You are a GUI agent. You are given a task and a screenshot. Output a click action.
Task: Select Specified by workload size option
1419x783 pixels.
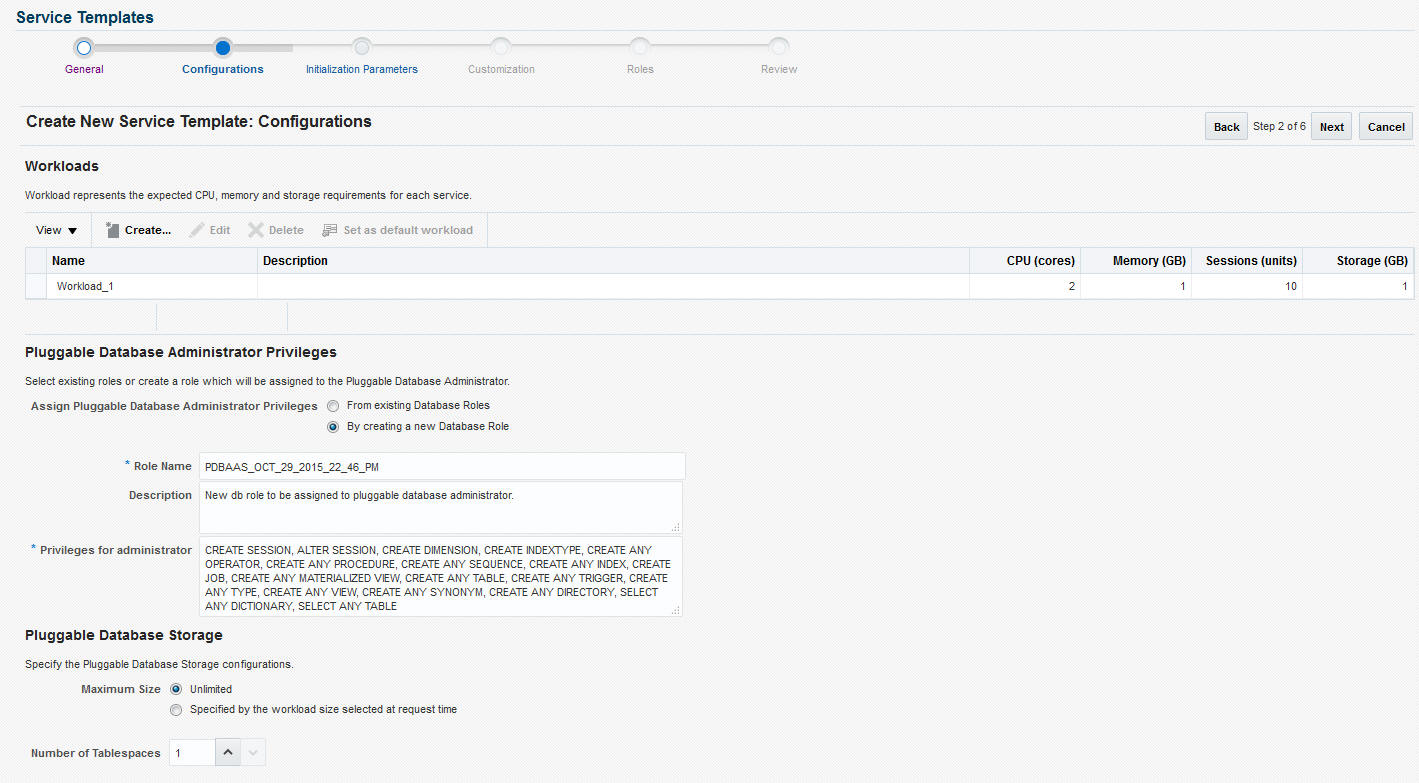(x=176, y=710)
